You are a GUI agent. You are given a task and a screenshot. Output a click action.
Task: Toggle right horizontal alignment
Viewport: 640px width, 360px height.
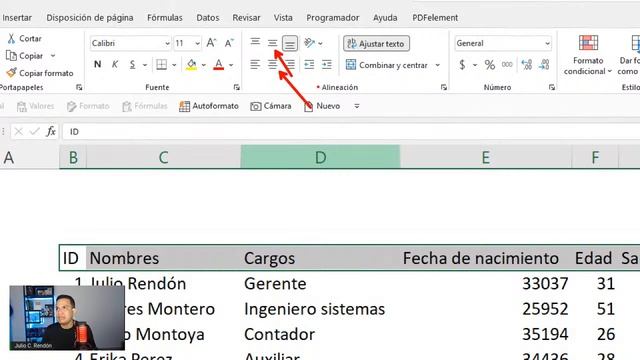click(290, 64)
